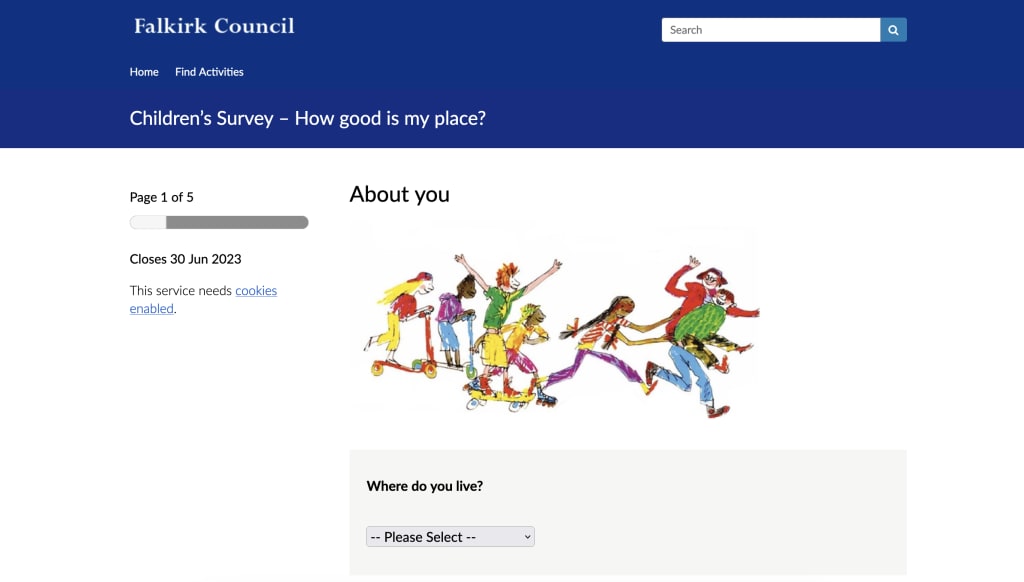This screenshot has height=582, width=1024.
Task: Click the Closes 30 Jun 2023 text
Action: click(185, 259)
